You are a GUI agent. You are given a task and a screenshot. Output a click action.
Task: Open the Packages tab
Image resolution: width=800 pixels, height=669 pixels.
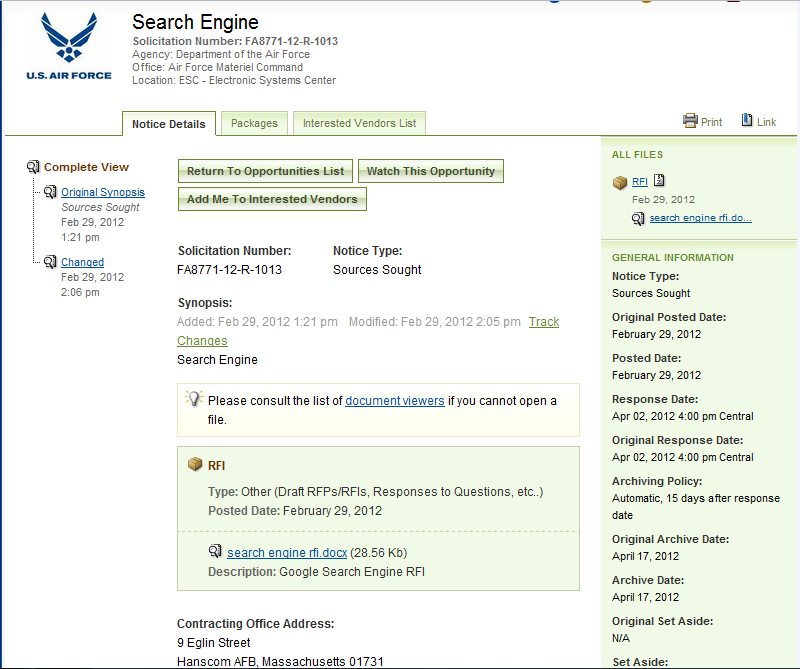click(254, 123)
